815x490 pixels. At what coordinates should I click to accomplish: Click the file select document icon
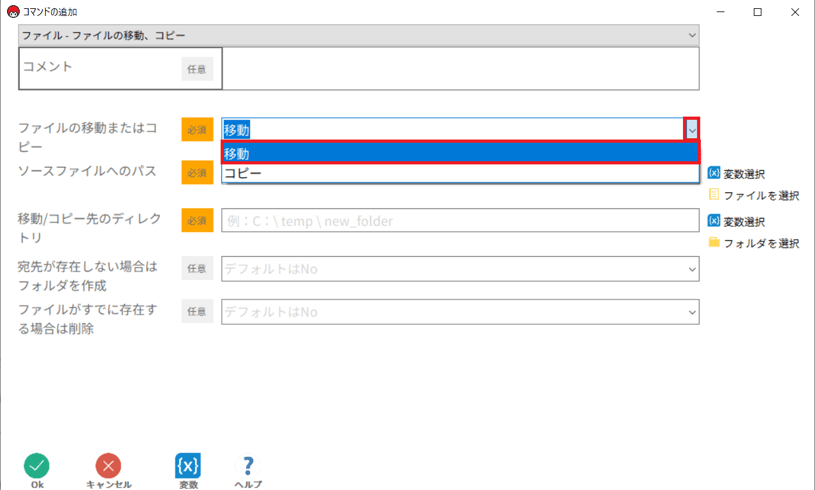tap(714, 195)
